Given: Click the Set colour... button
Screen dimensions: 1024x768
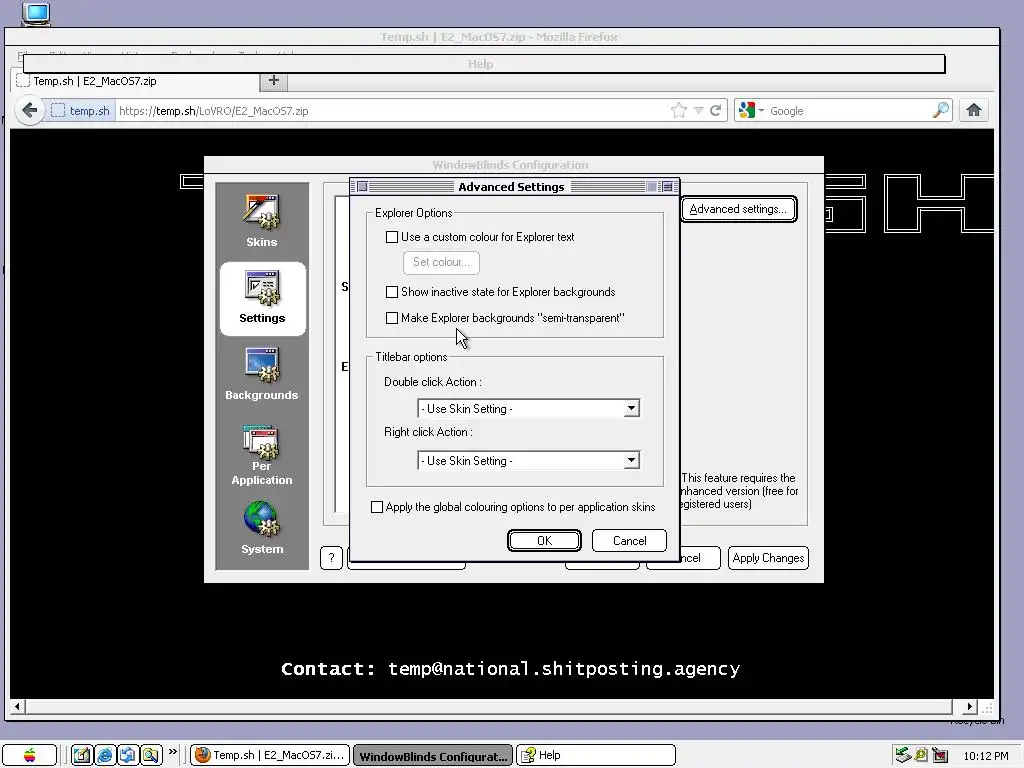Looking at the screenshot, I should [x=441, y=262].
